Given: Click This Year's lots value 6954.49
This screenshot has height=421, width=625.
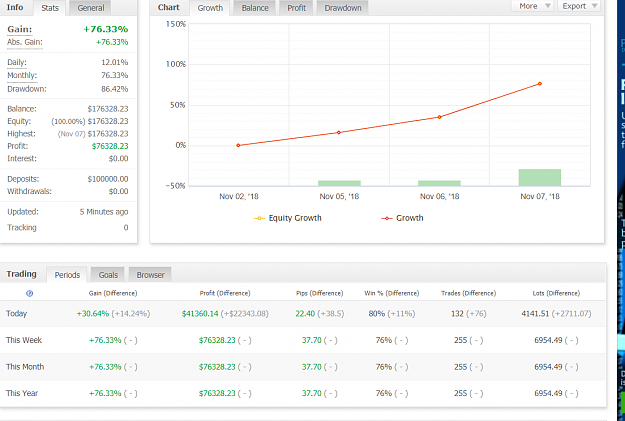Looking at the screenshot, I should (548, 393).
